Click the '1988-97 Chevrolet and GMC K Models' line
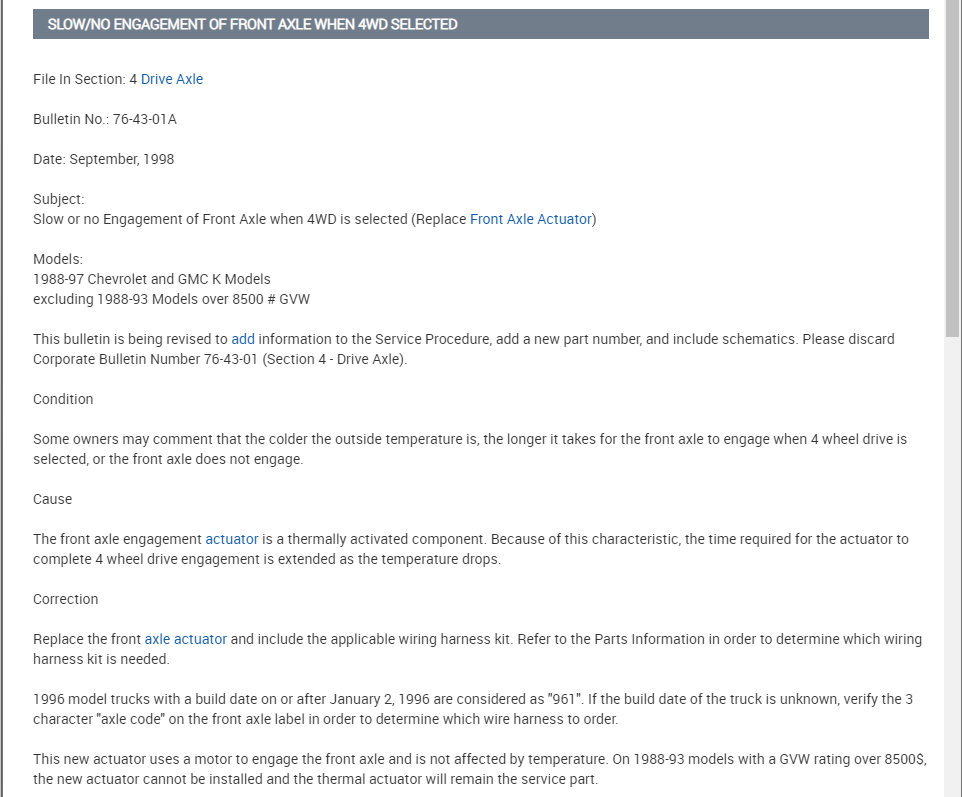 (x=152, y=279)
